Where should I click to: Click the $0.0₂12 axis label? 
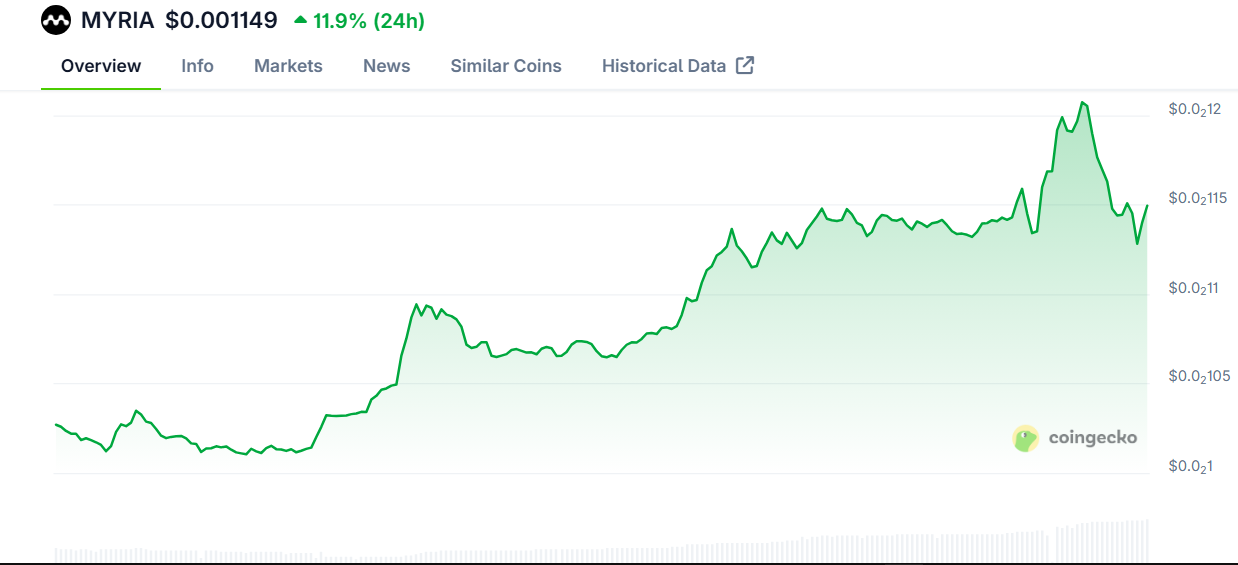1195,109
